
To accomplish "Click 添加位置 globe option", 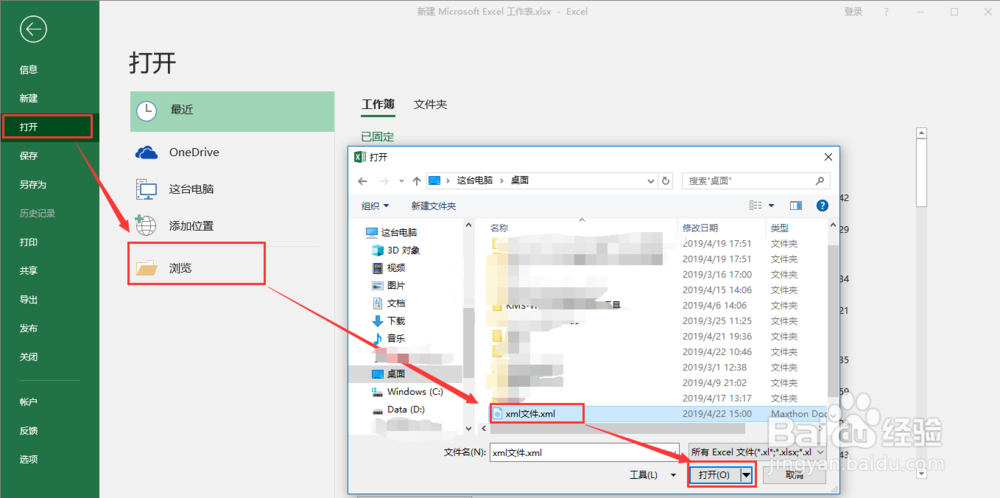I will coord(232,226).
